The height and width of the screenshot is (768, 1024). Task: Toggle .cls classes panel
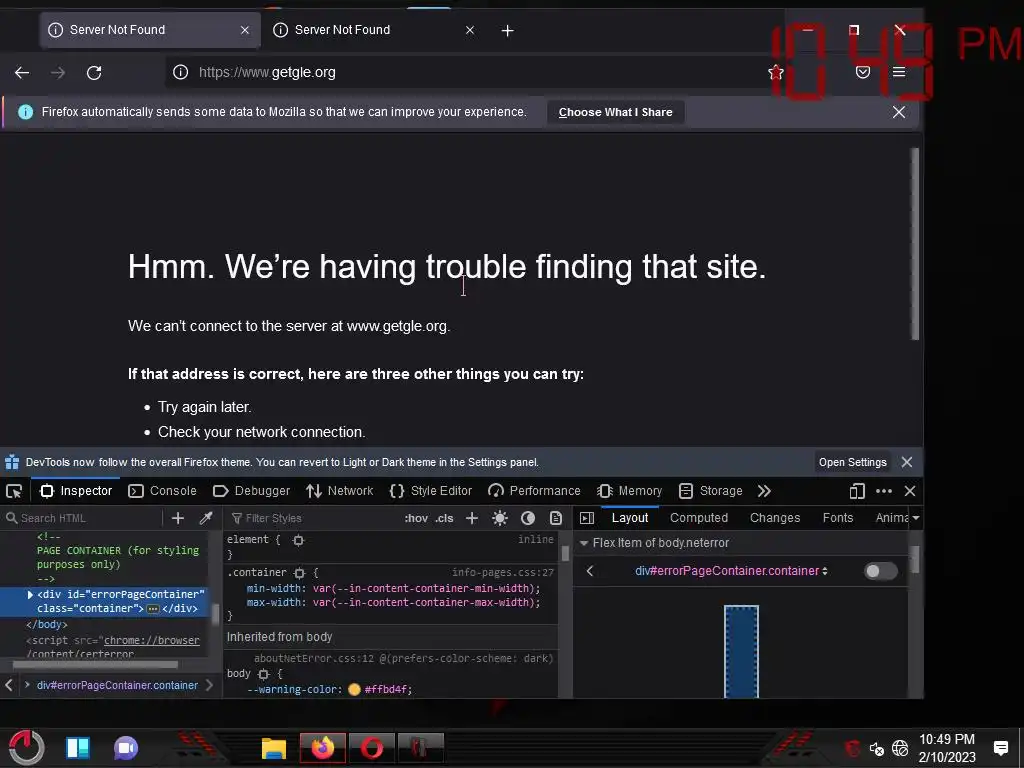444,519
